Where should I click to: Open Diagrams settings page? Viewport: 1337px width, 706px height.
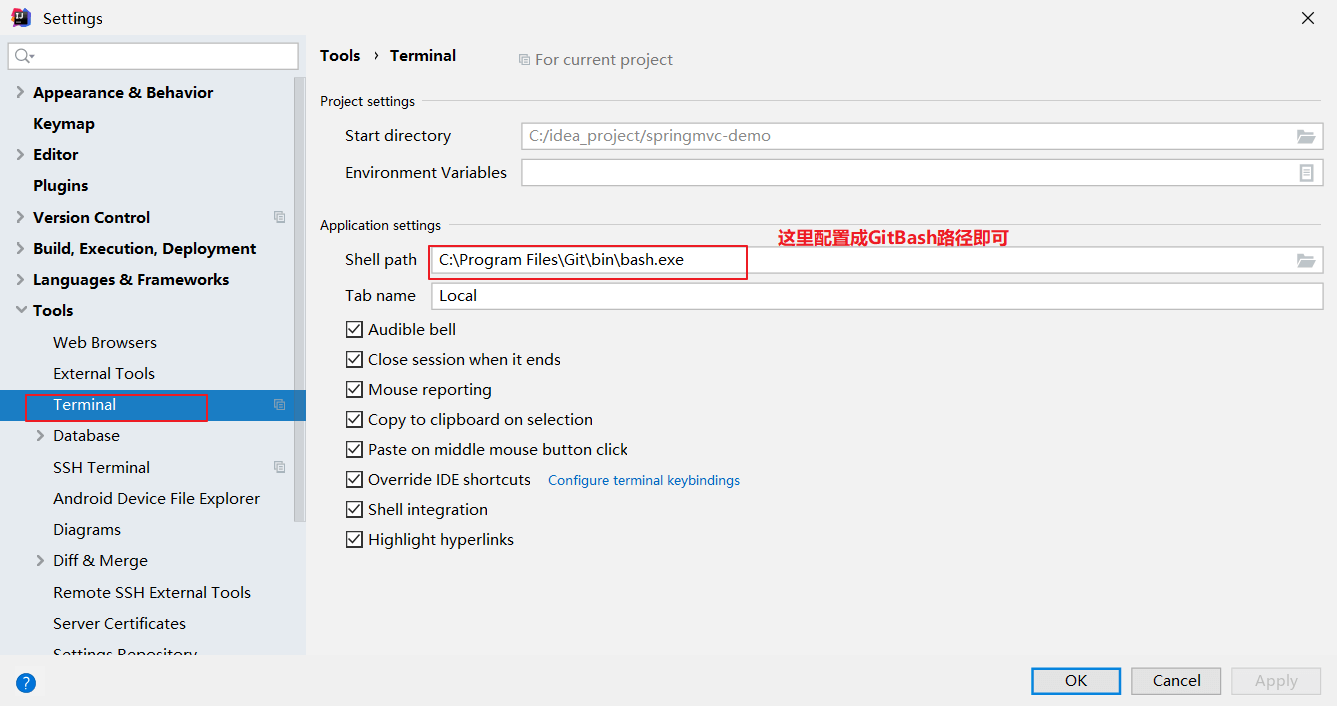(87, 529)
